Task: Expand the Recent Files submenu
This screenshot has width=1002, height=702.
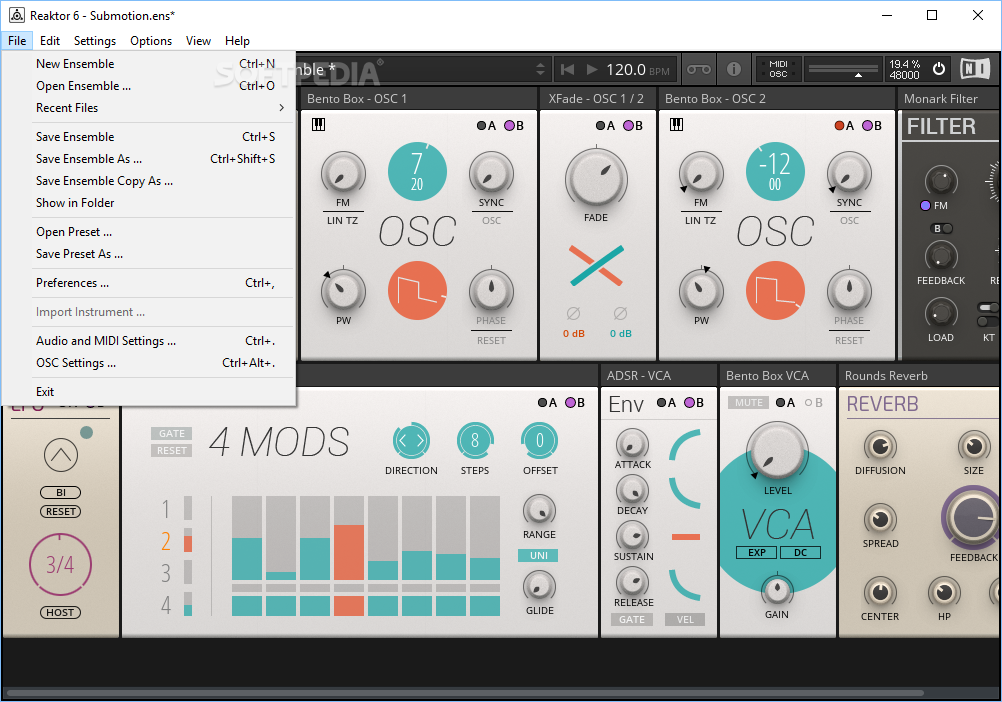Action: [x=149, y=108]
